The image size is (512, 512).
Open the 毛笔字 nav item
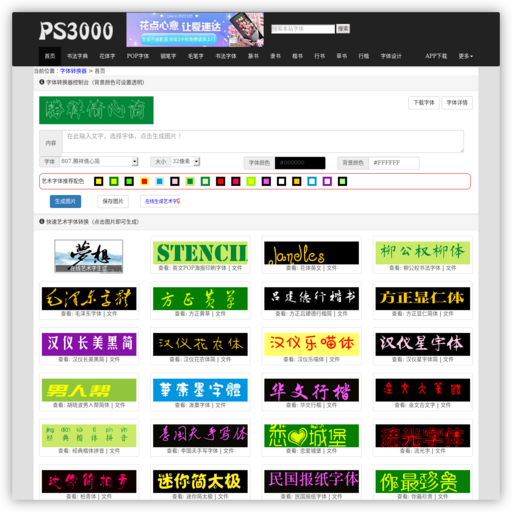click(x=195, y=56)
